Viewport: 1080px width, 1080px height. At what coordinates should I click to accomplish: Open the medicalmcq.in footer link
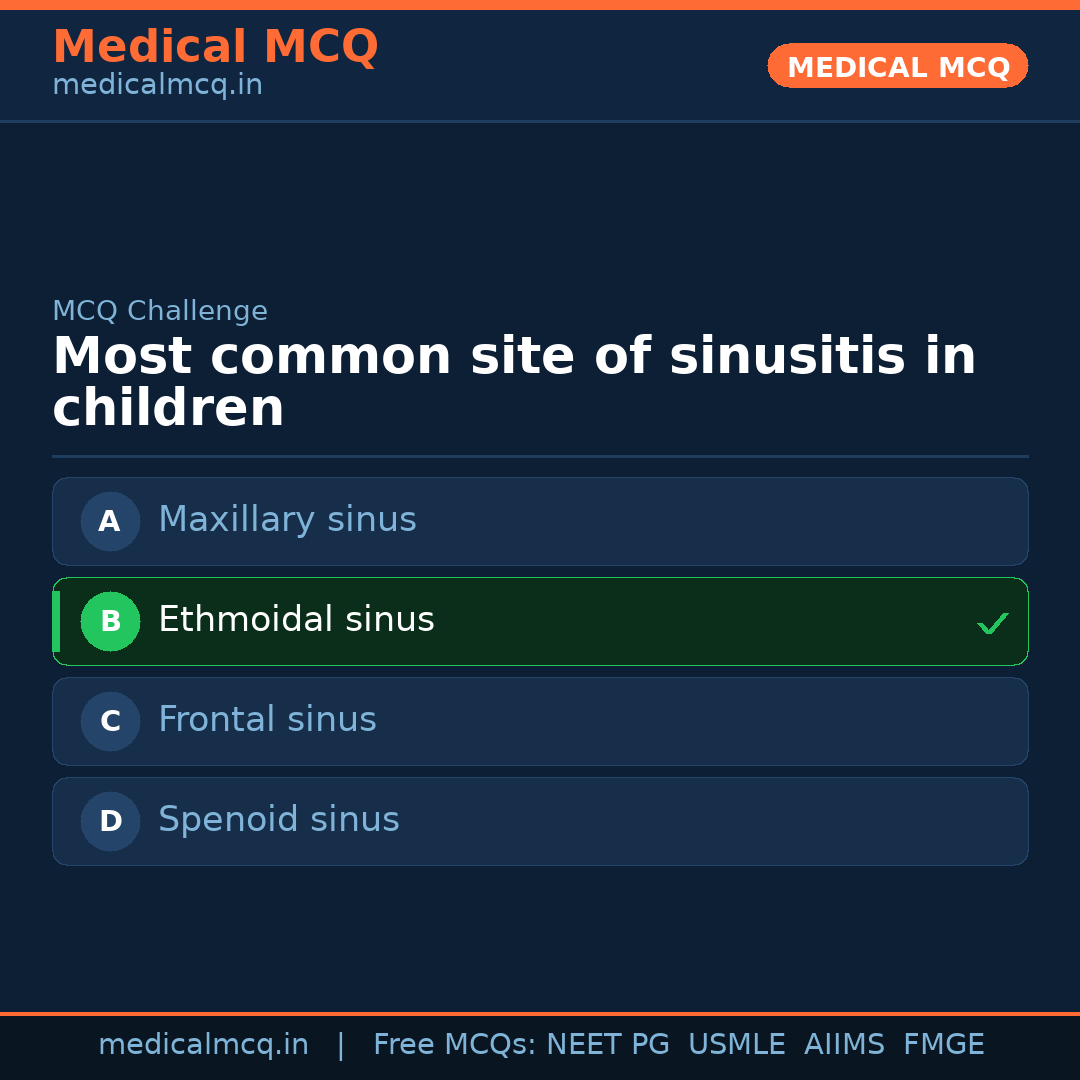[x=203, y=1045]
